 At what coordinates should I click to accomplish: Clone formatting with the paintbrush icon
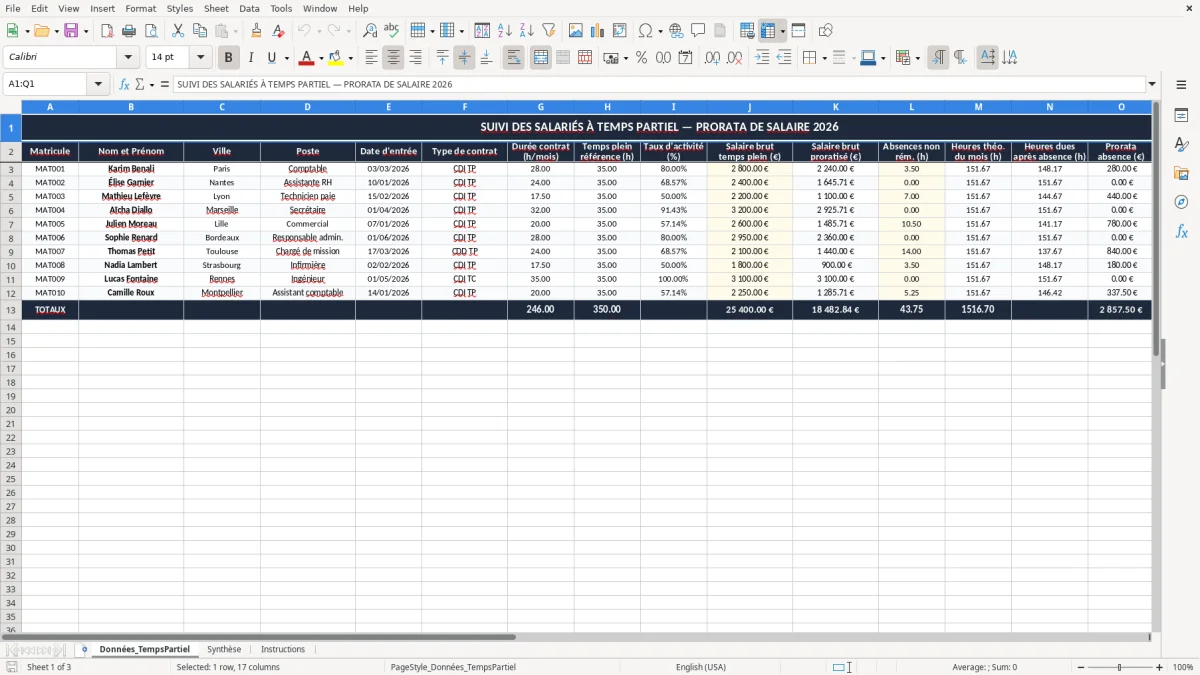pos(256,31)
